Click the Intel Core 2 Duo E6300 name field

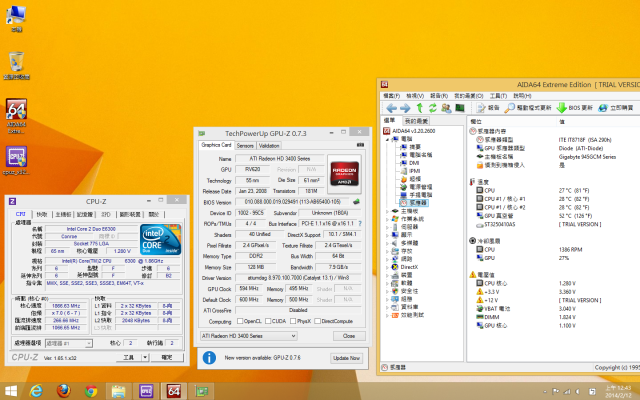91,229
